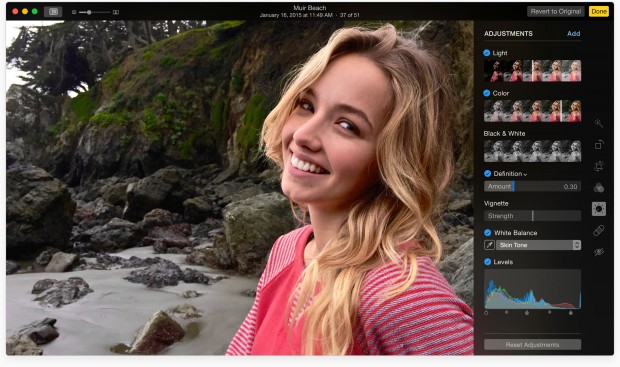
Task: Select the Adjust dial tool
Action: tap(599, 208)
